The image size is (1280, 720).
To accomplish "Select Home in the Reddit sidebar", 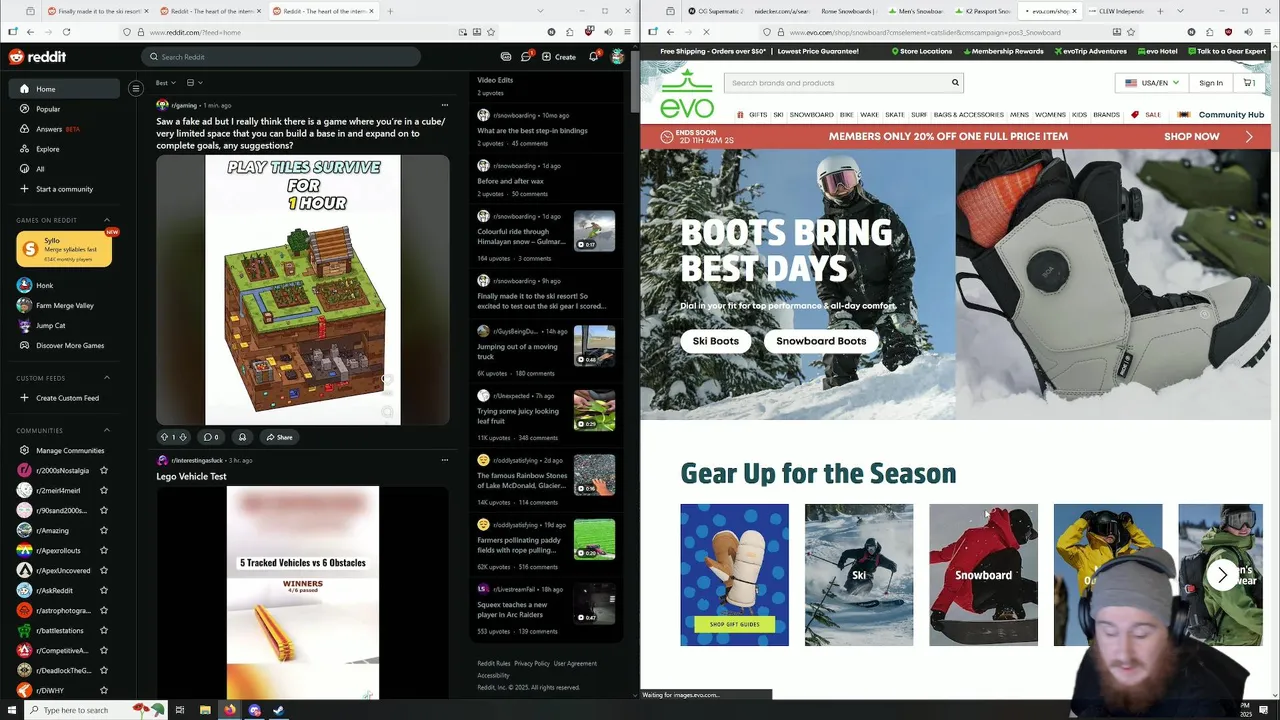I will (x=65, y=89).
